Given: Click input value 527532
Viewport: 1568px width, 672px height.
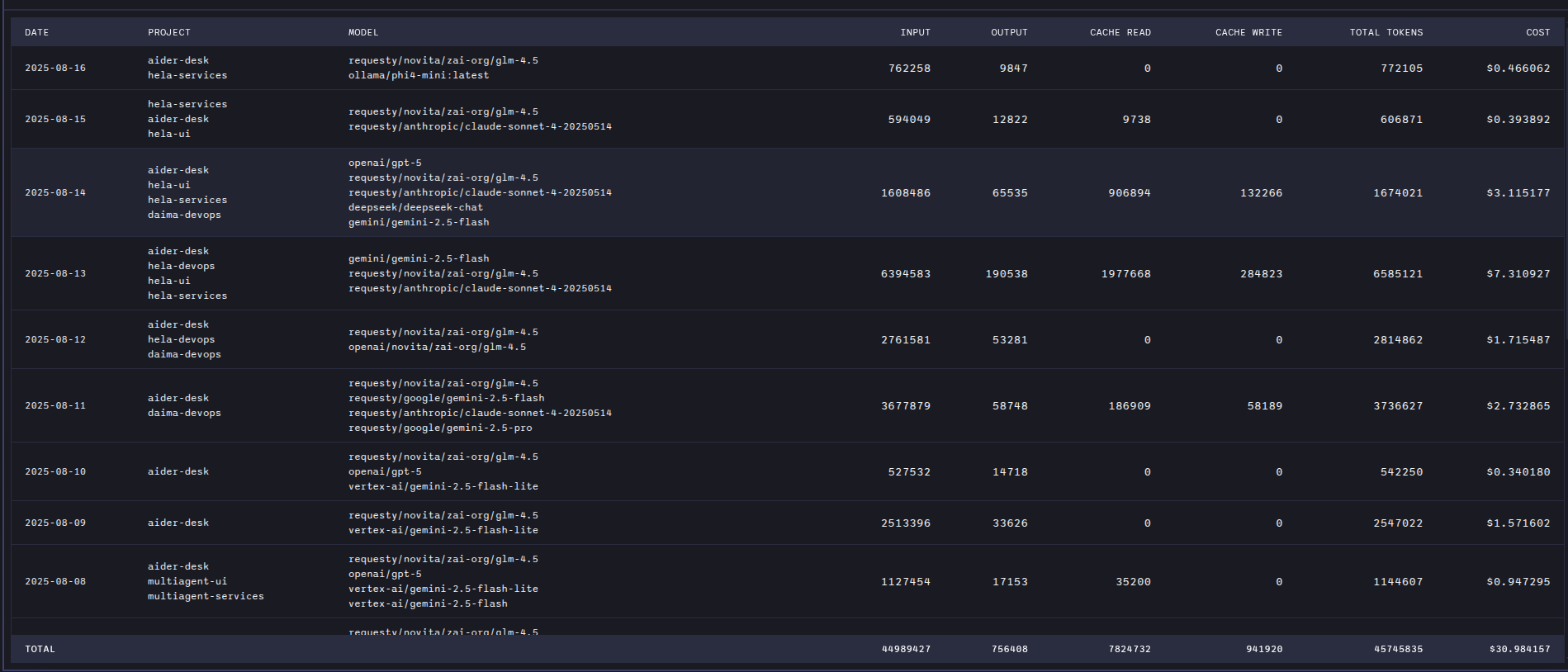Looking at the screenshot, I should [x=909, y=471].
